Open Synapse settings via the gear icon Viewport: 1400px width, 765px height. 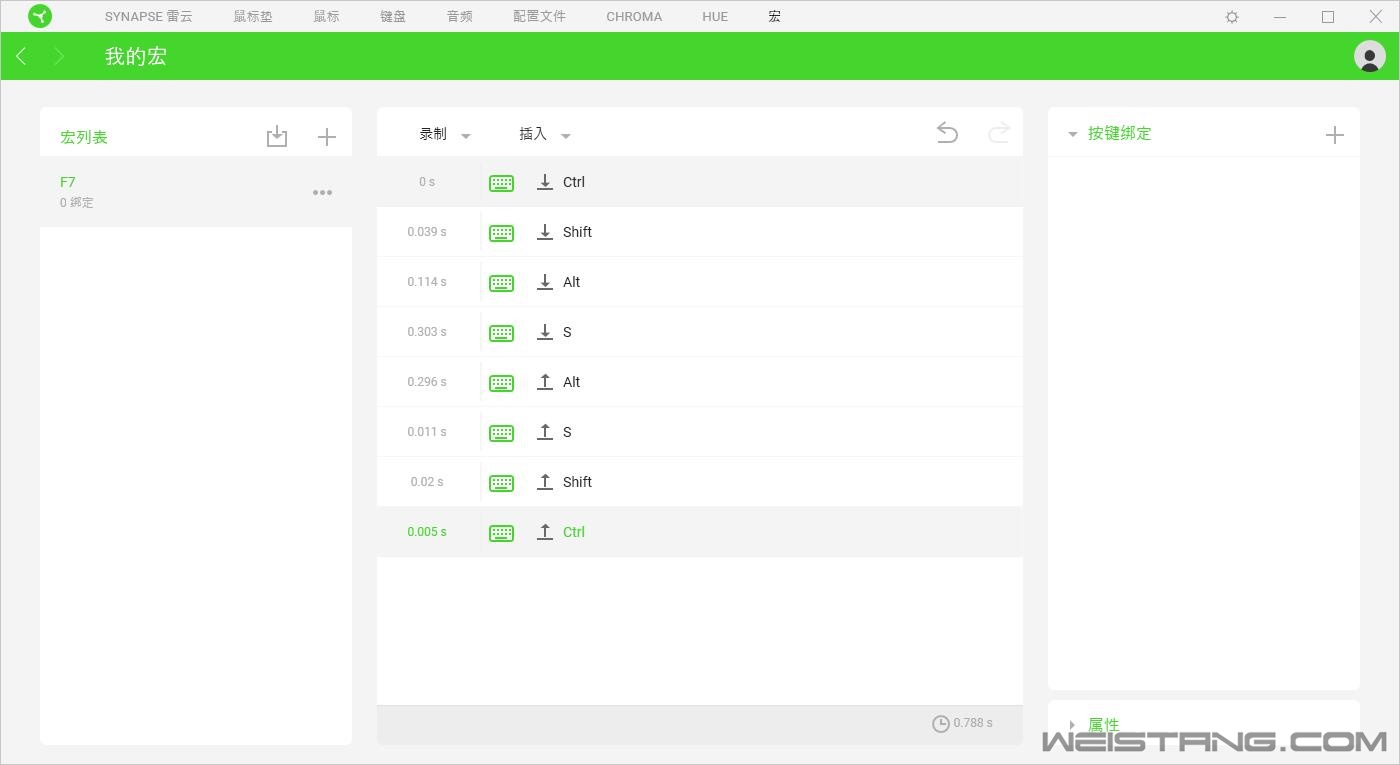[1231, 16]
